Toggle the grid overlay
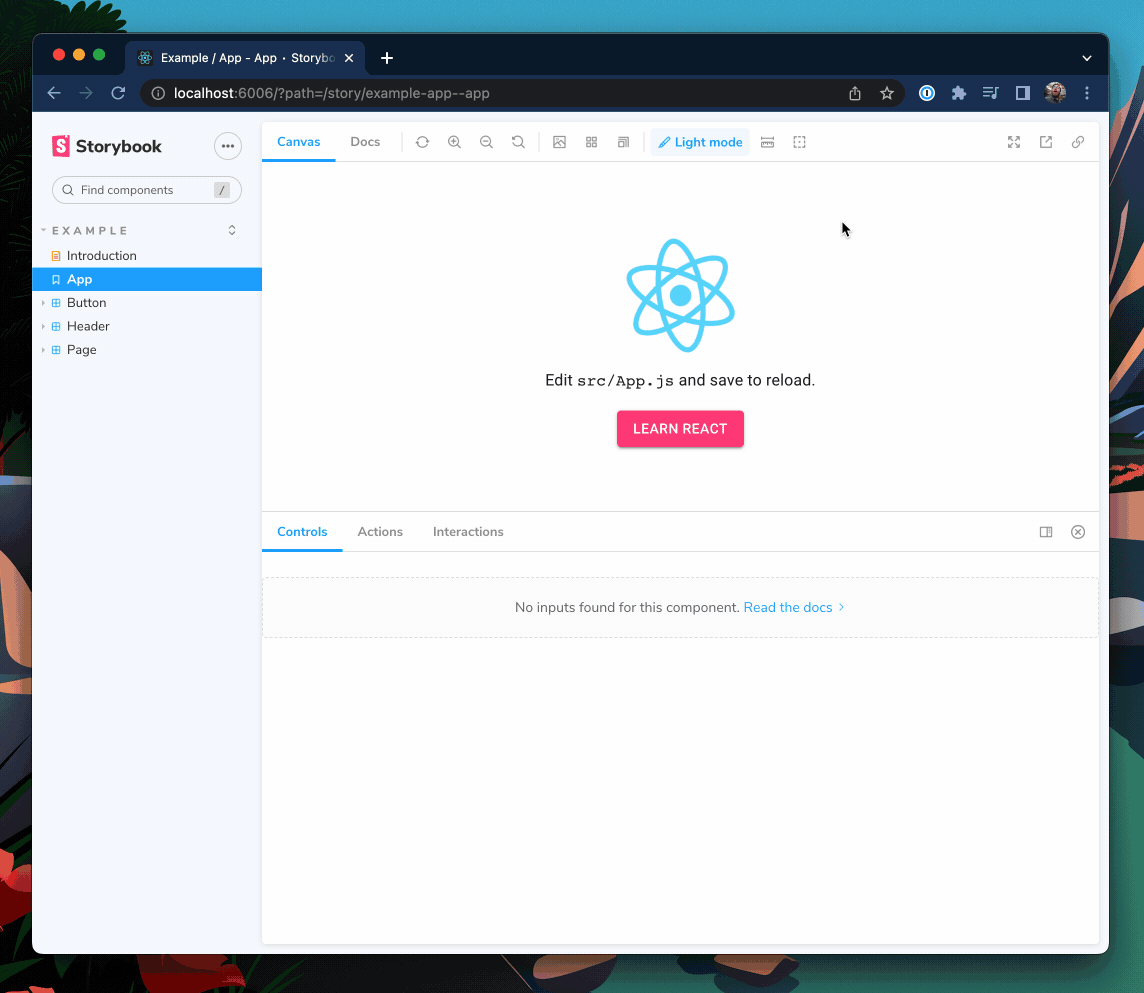The image size is (1144, 993). [x=591, y=142]
